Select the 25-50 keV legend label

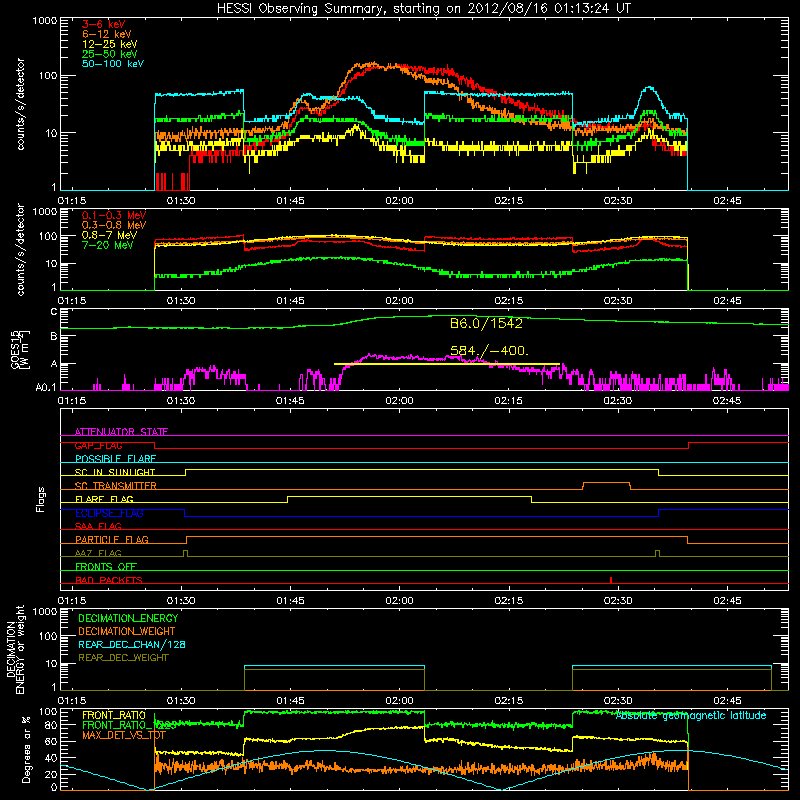(110, 54)
